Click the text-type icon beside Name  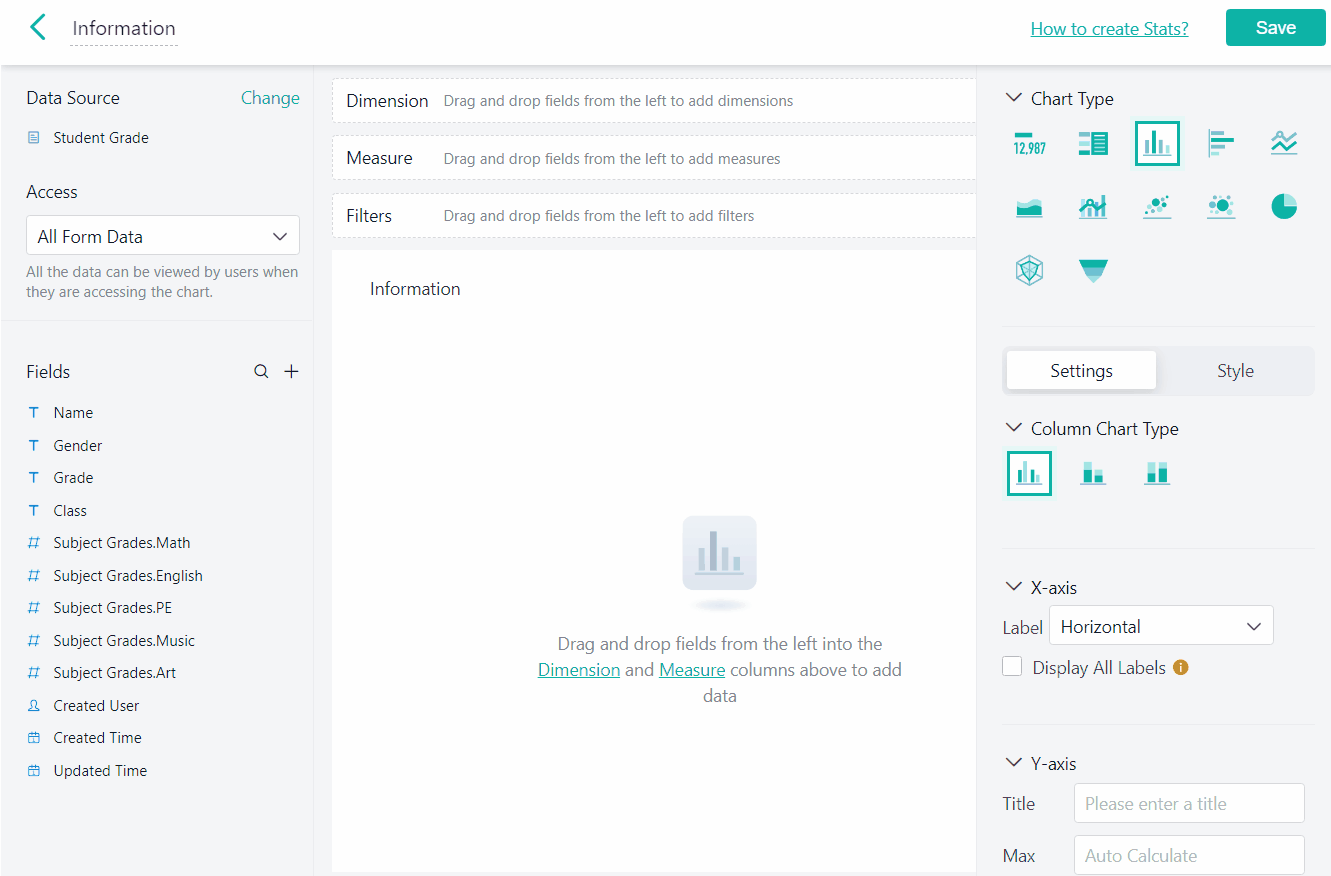[34, 413]
